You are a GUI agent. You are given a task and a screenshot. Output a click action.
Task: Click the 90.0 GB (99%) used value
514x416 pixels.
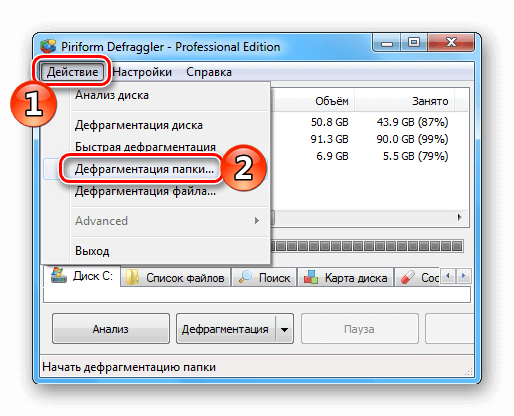412,139
